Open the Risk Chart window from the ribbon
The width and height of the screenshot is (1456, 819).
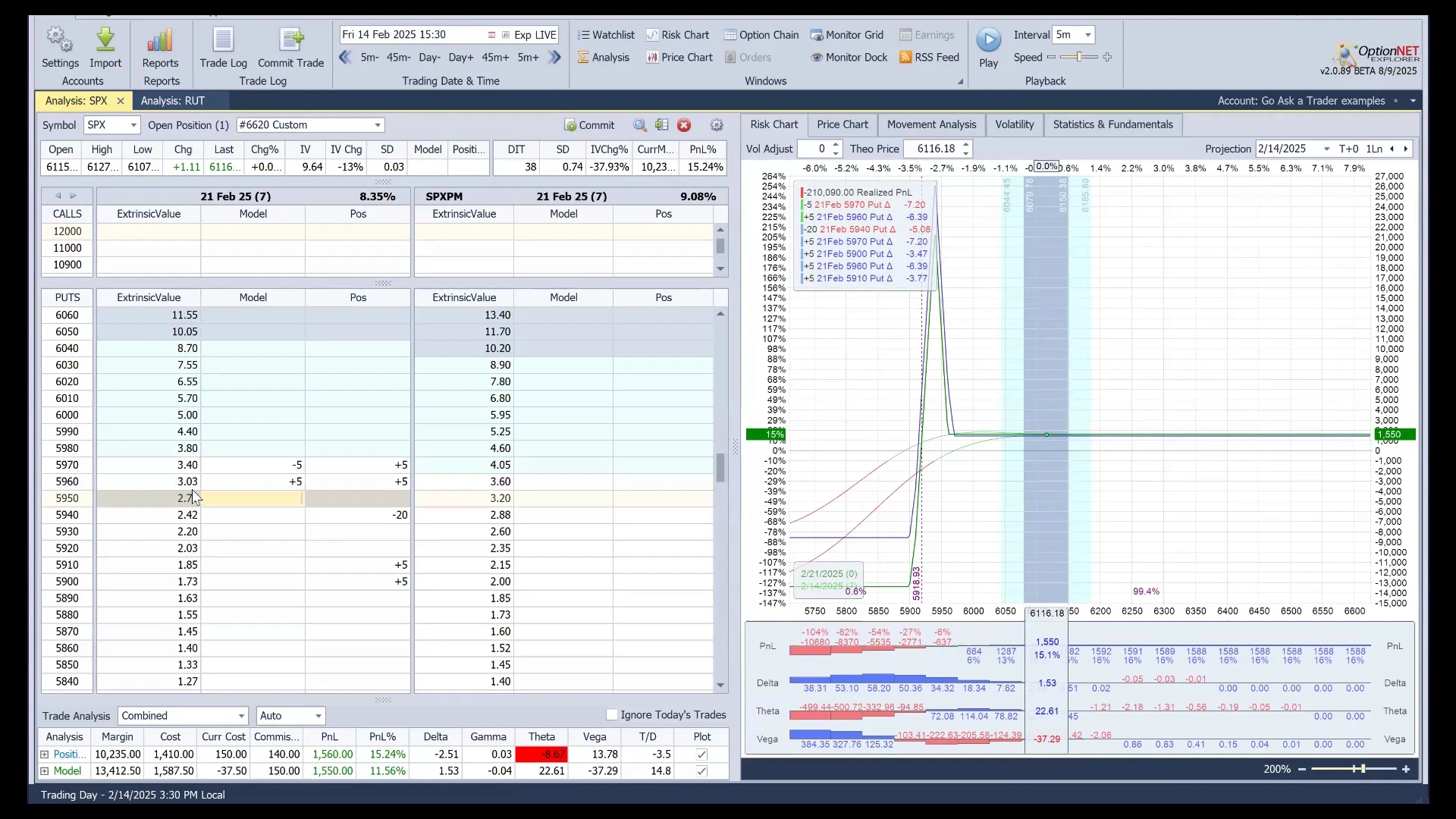point(677,35)
